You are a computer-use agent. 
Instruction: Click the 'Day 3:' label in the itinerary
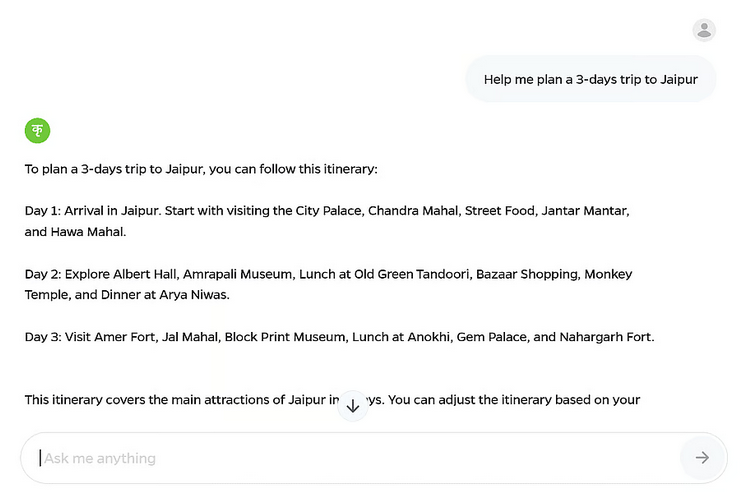pos(43,337)
